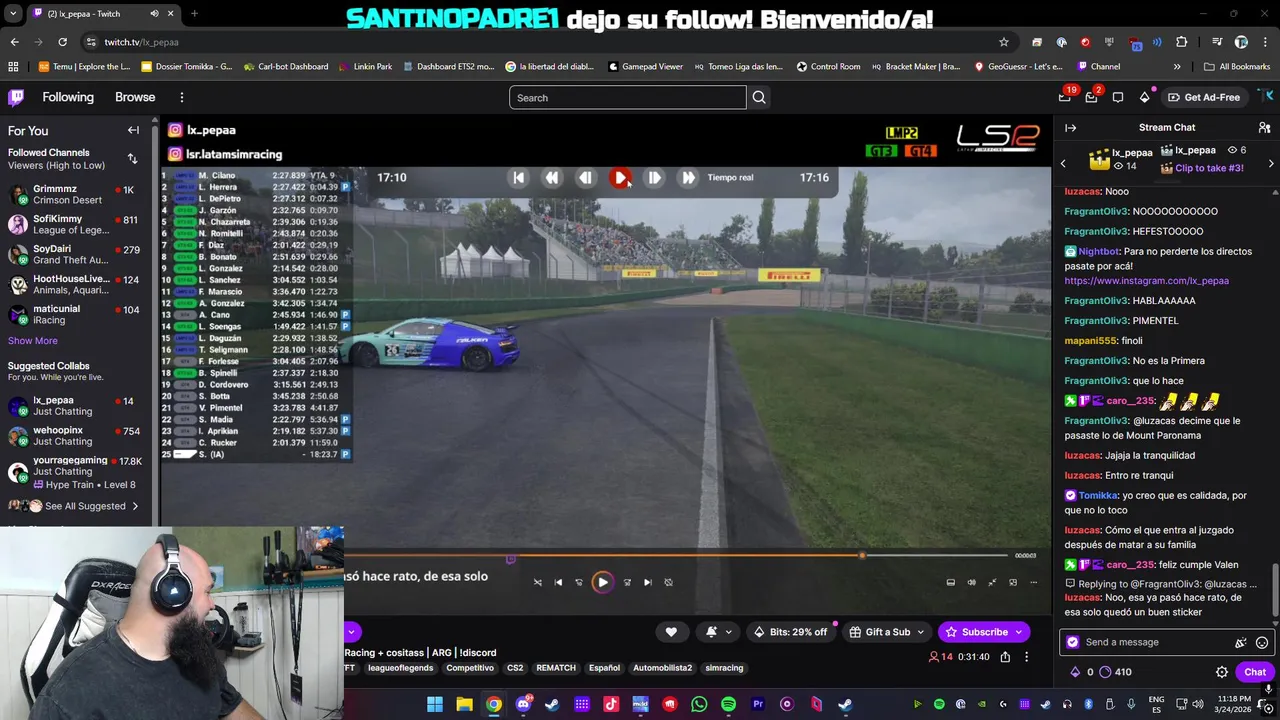Toggle fullscreen on the video player

pyautogui.click(x=992, y=582)
